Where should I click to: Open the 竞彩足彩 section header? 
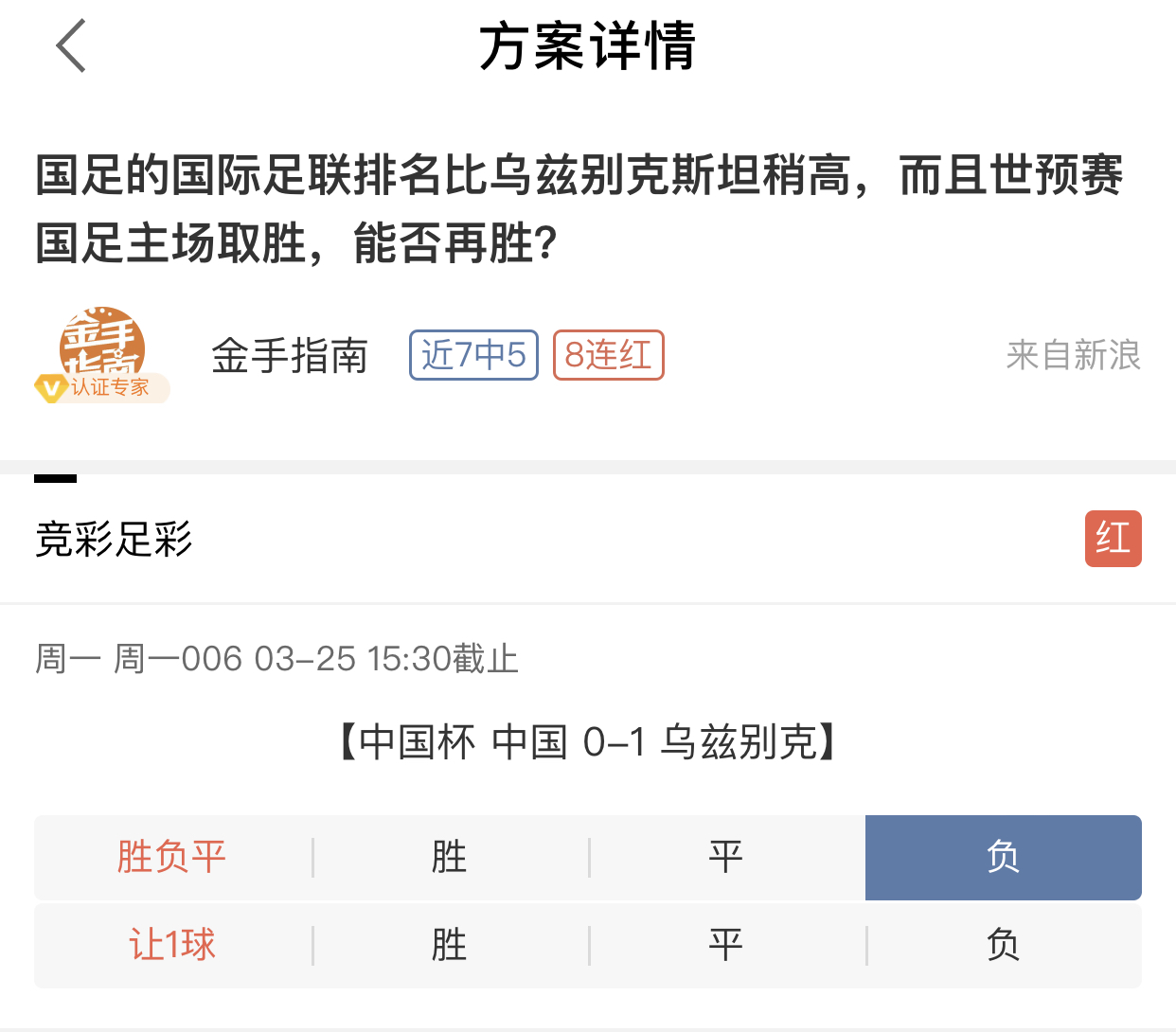coord(114,540)
